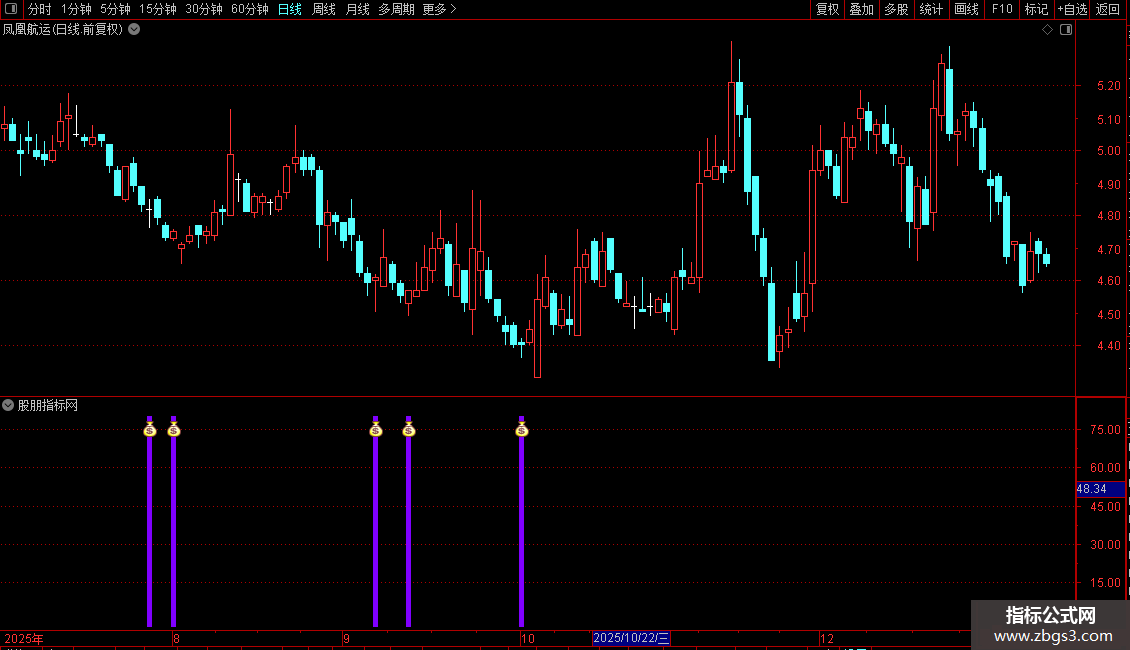
Task: Expand the 更多 periods menu
Action: [440, 9]
